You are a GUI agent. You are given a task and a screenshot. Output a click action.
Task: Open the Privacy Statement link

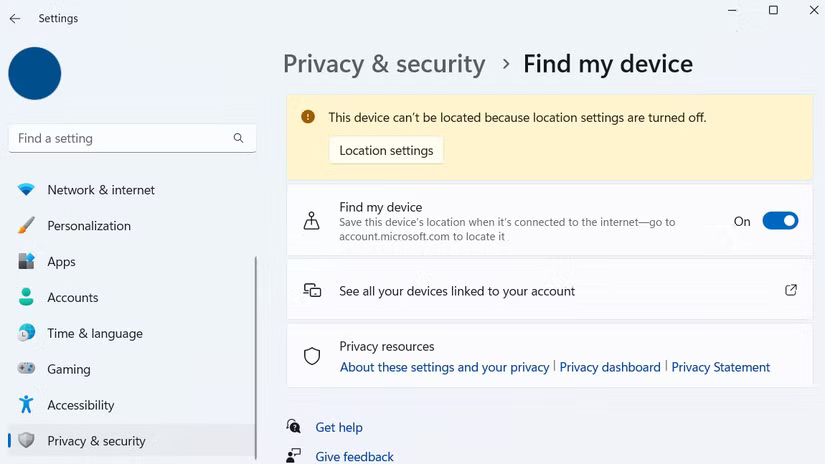pos(720,367)
